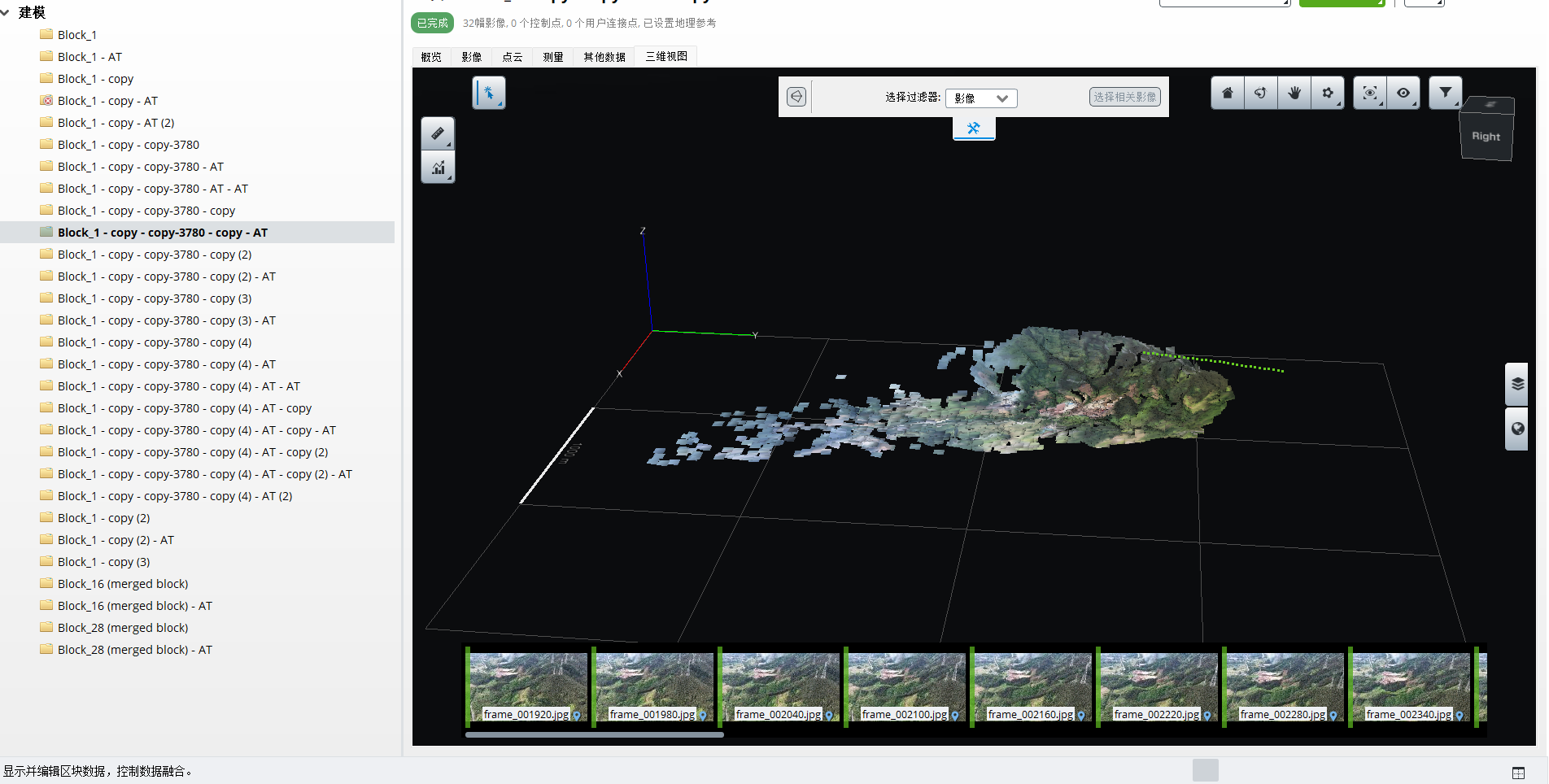The height and width of the screenshot is (784, 1549).
Task: Select the orbit rotate navigation mode
Action: [x=1261, y=93]
